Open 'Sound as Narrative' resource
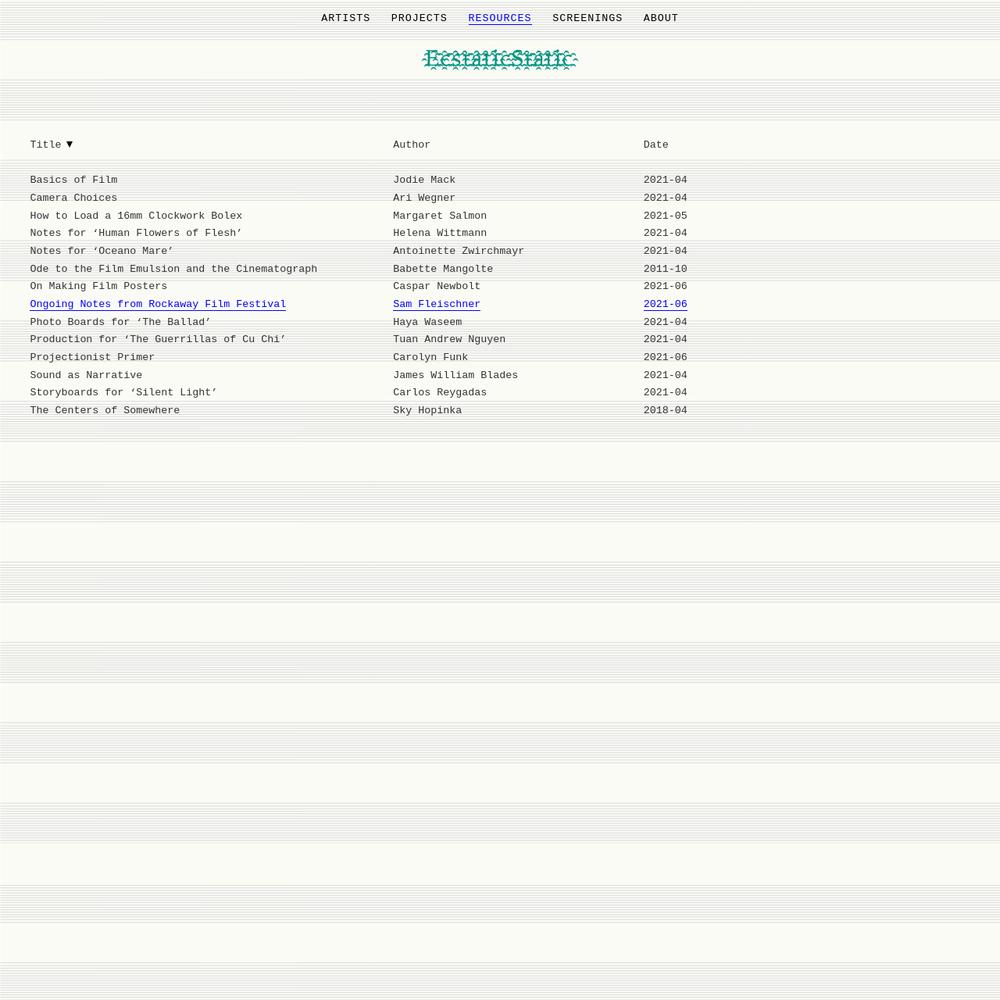The height and width of the screenshot is (1000, 1000). pyautogui.click(x=86, y=375)
